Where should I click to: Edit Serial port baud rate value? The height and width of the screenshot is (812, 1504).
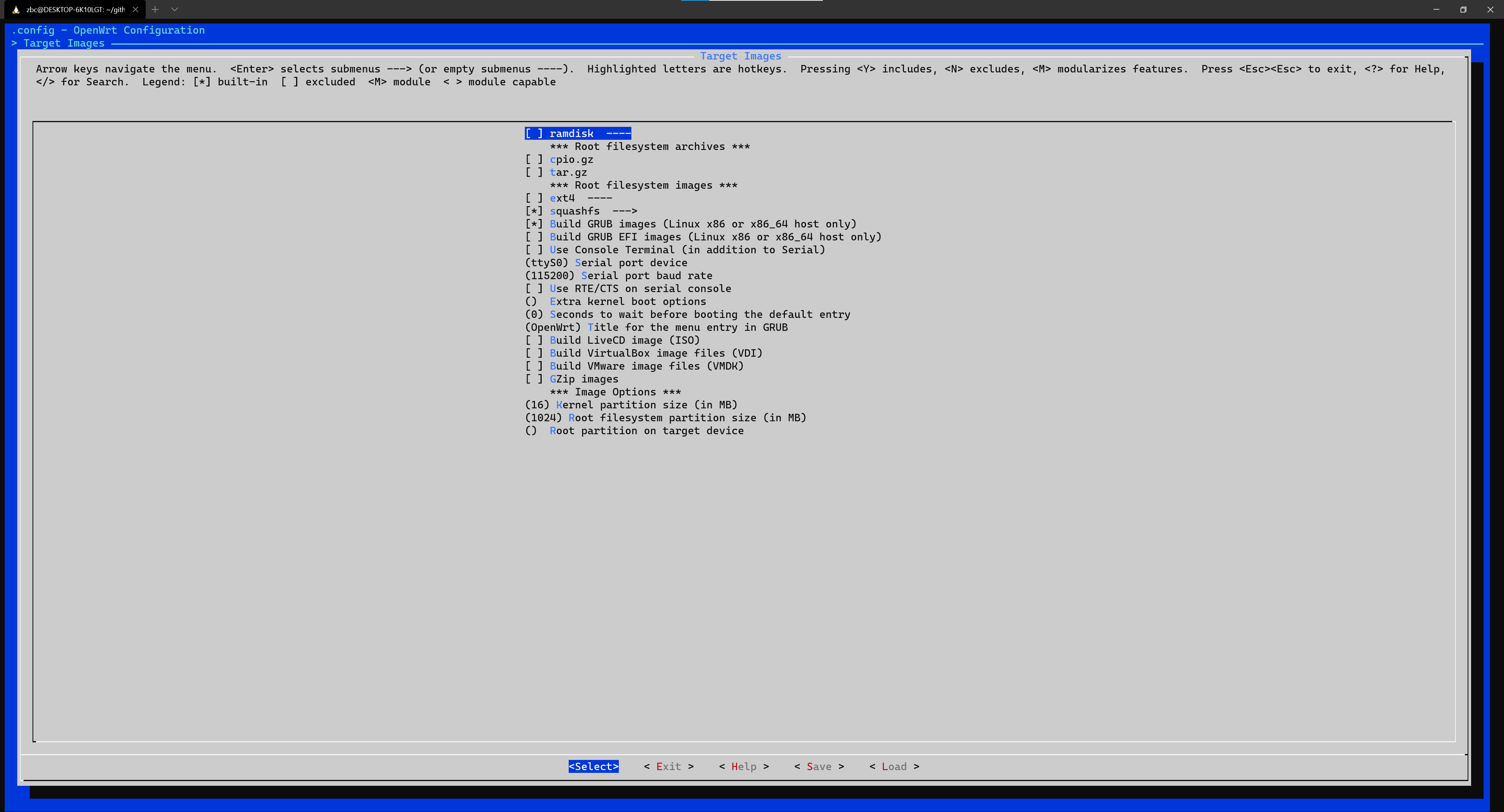(x=618, y=276)
